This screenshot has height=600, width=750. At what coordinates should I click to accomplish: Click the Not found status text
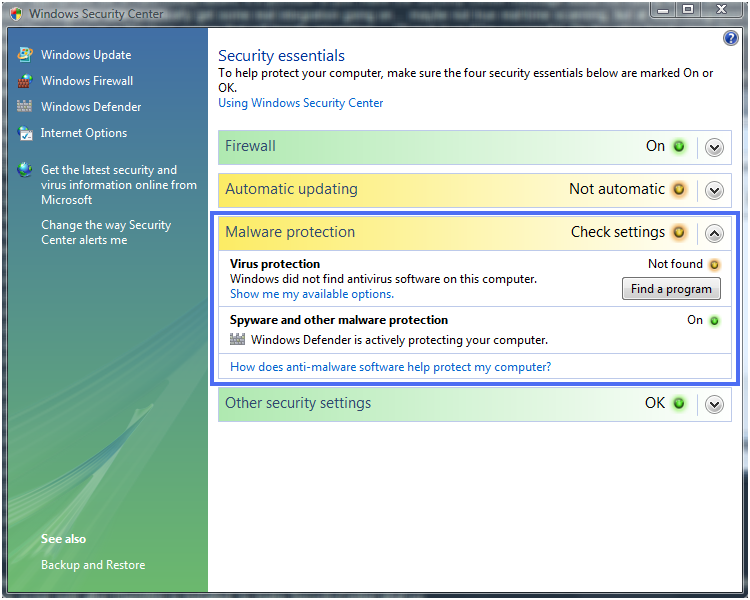[x=675, y=264]
